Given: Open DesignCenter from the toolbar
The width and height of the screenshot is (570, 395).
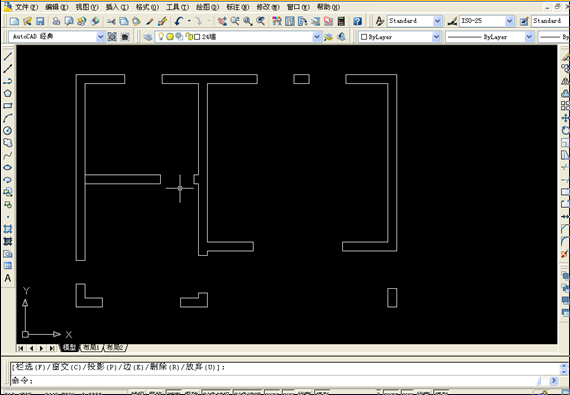Looking at the screenshot, I should [x=290, y=21].
